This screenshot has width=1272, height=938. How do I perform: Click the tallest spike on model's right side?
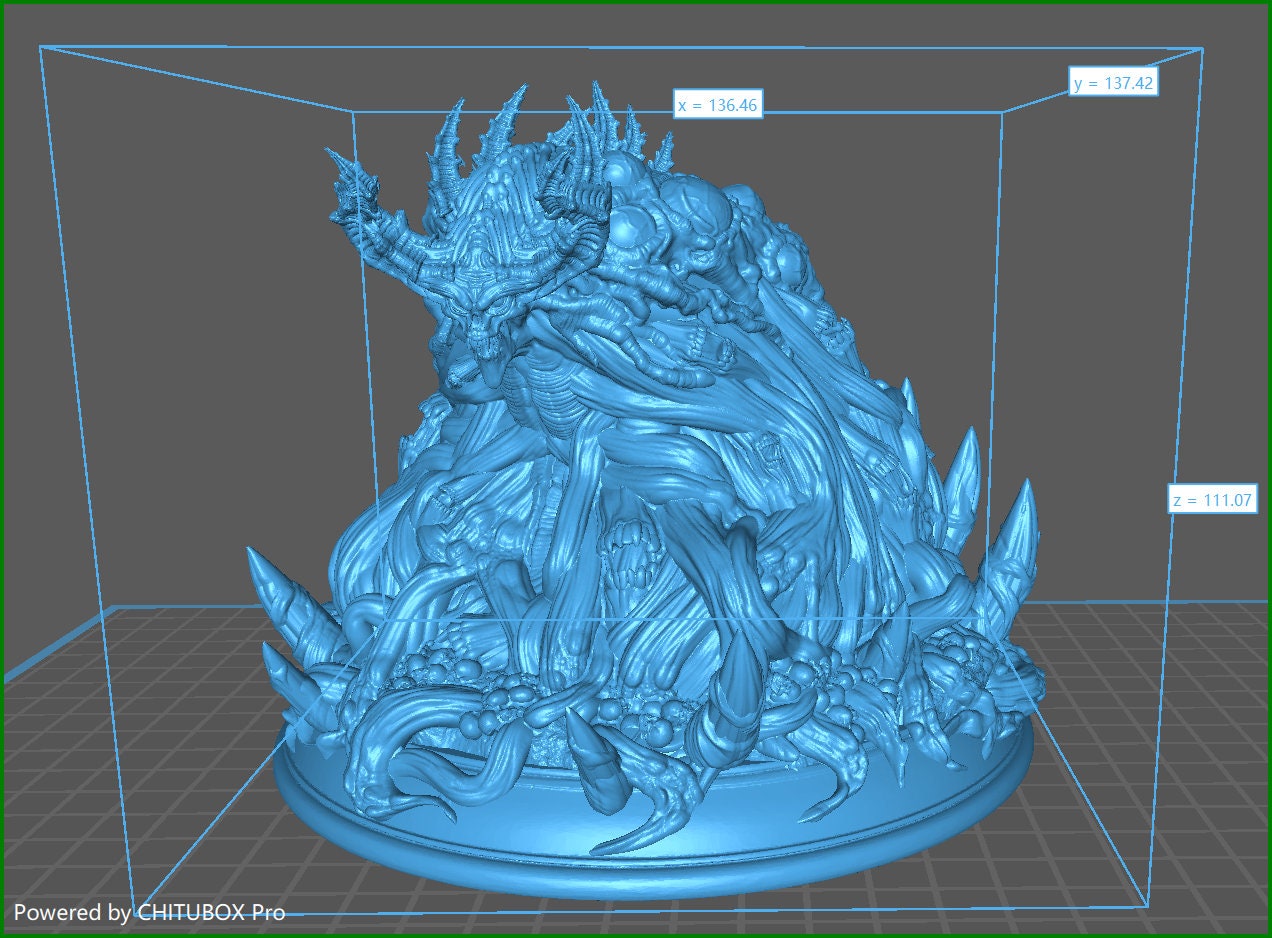(1015, 540)
